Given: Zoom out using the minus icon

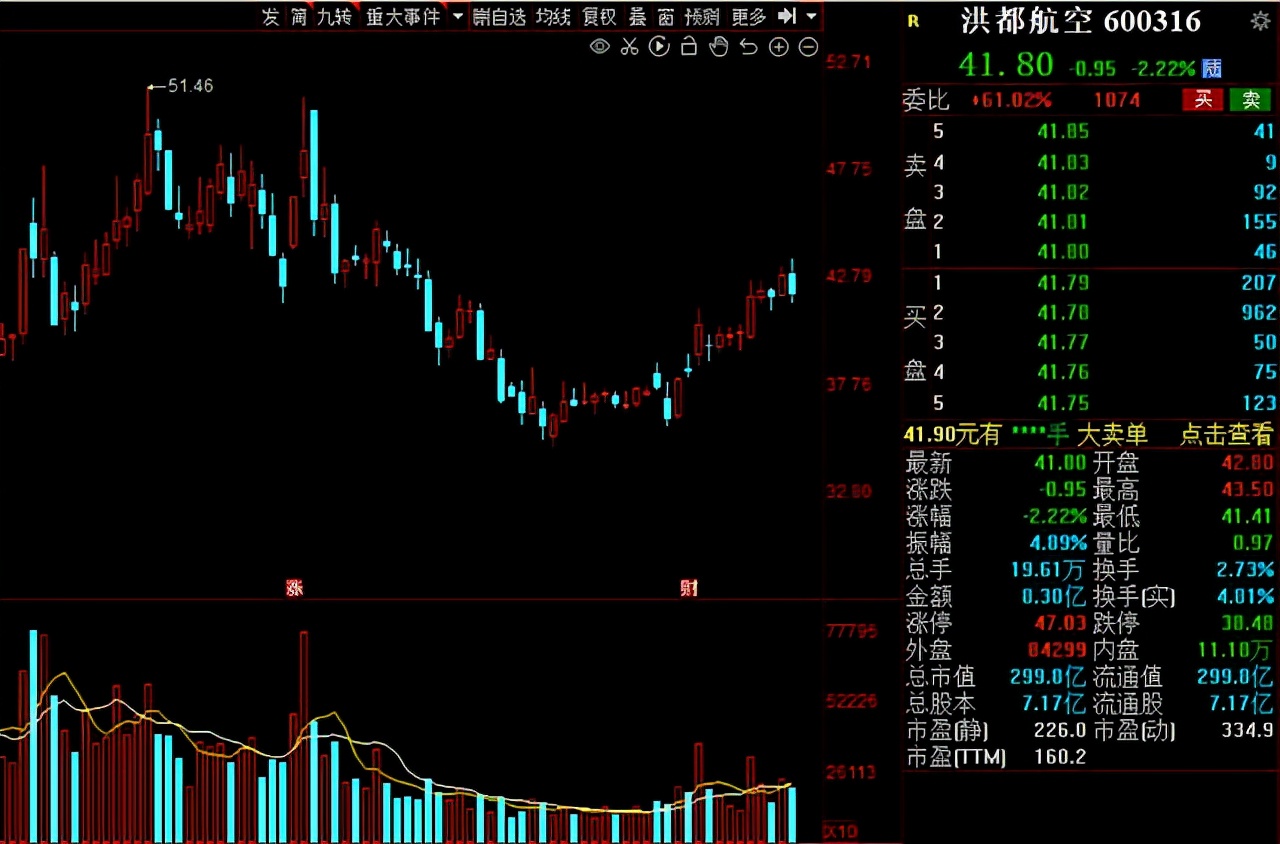Looking at the screenshot, I should click(x=808, y=46).
